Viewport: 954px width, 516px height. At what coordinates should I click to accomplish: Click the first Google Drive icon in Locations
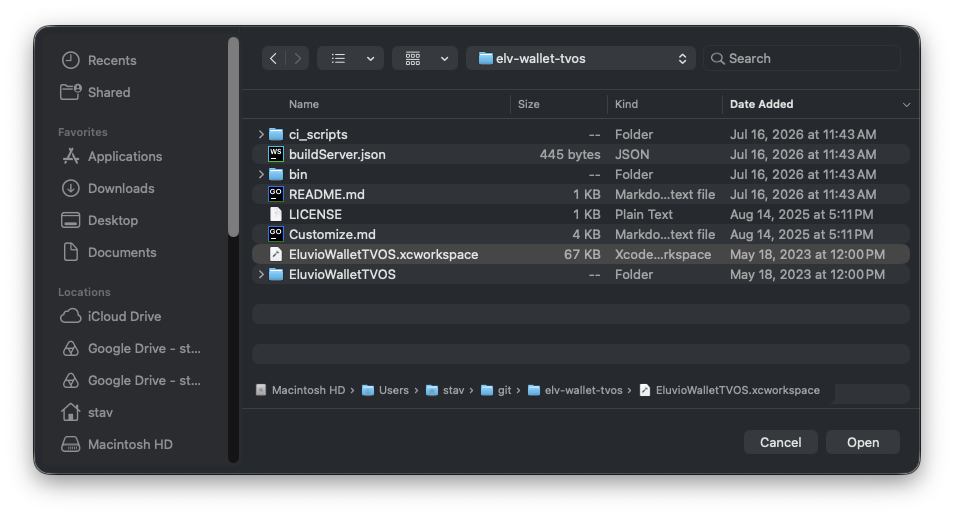71,348
